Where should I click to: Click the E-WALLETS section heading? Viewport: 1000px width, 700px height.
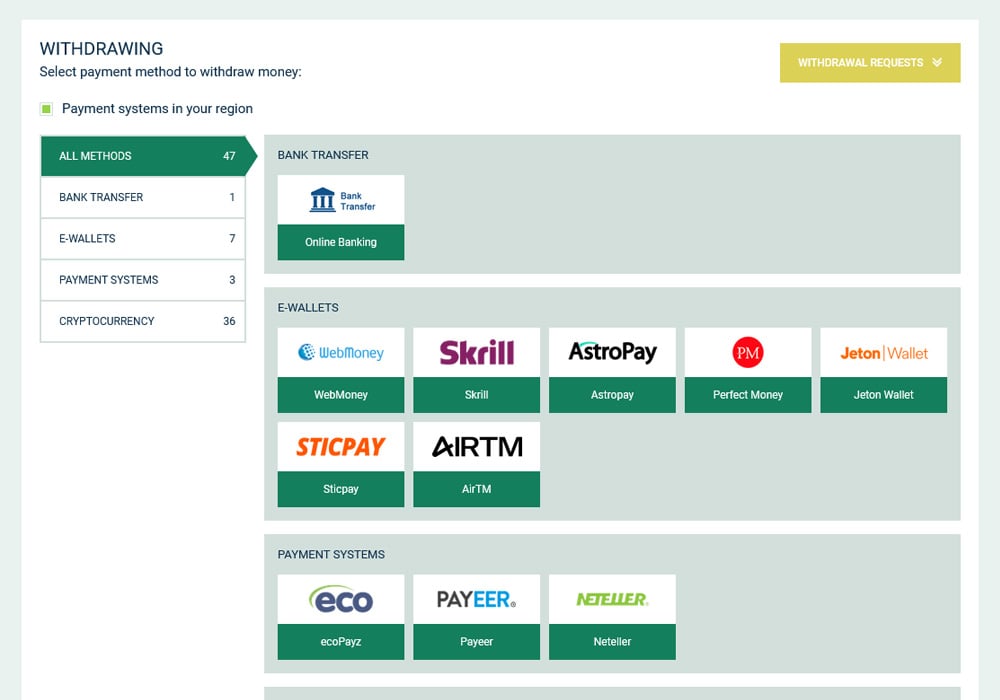tap(308, 307)
